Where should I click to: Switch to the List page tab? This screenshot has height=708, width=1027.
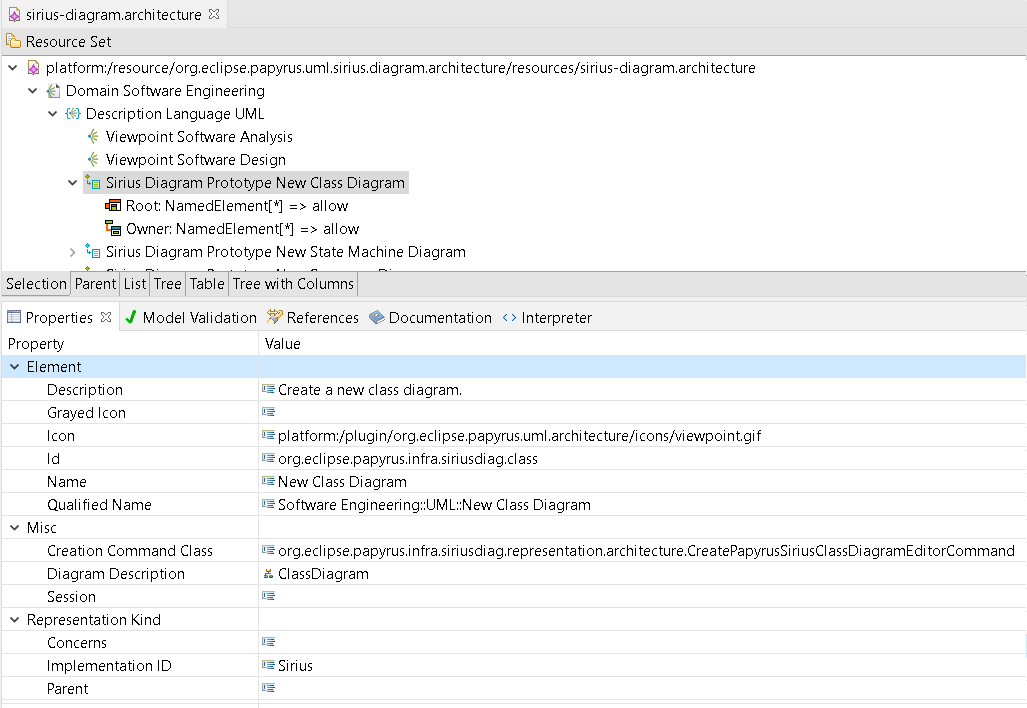click(x=135, y=284)
